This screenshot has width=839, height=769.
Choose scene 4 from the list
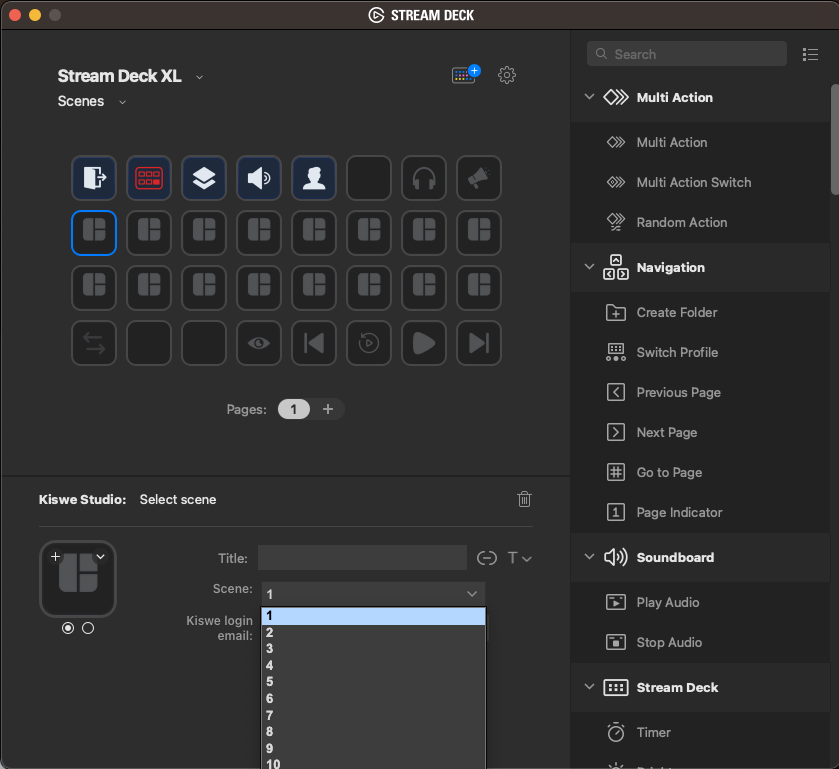click(x=373, y=665)
